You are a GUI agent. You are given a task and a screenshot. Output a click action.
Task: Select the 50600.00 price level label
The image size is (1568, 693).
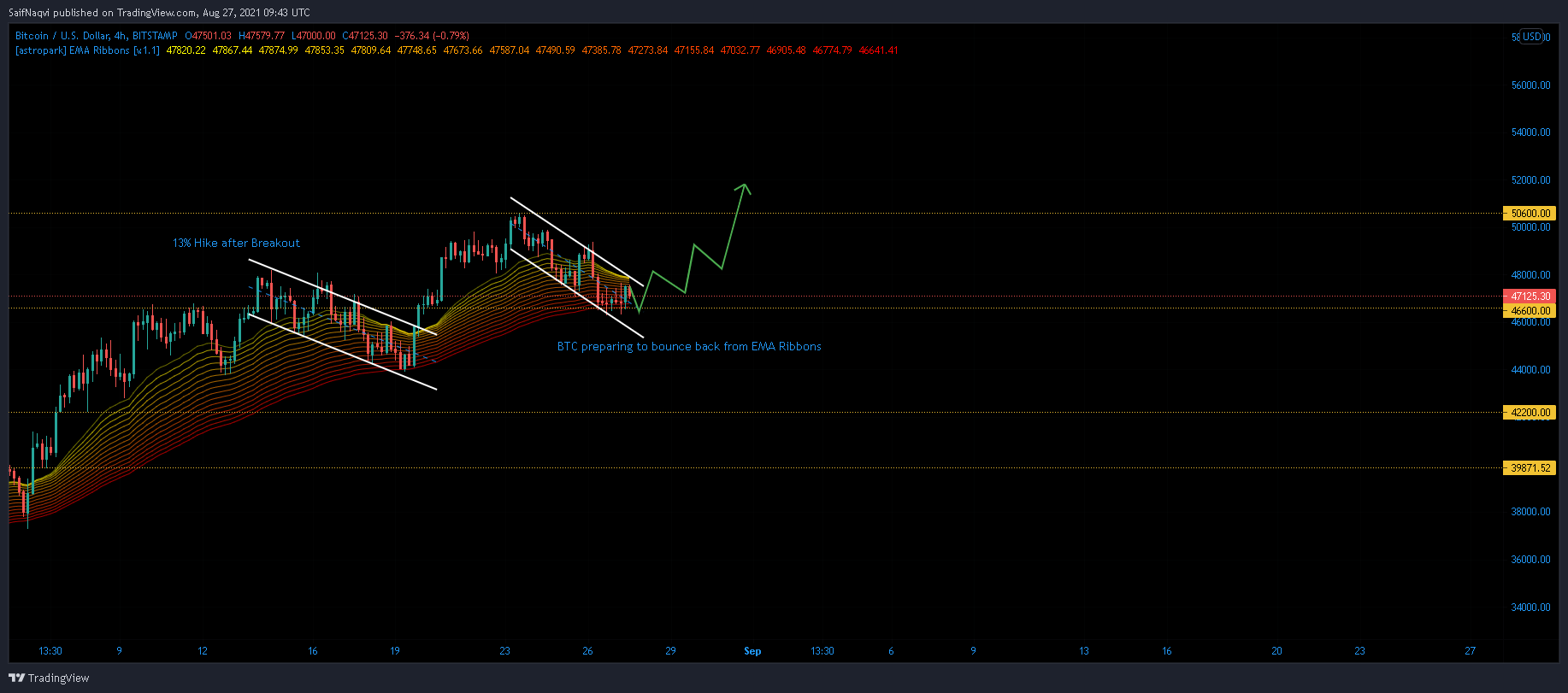[x=1530, y=214]
